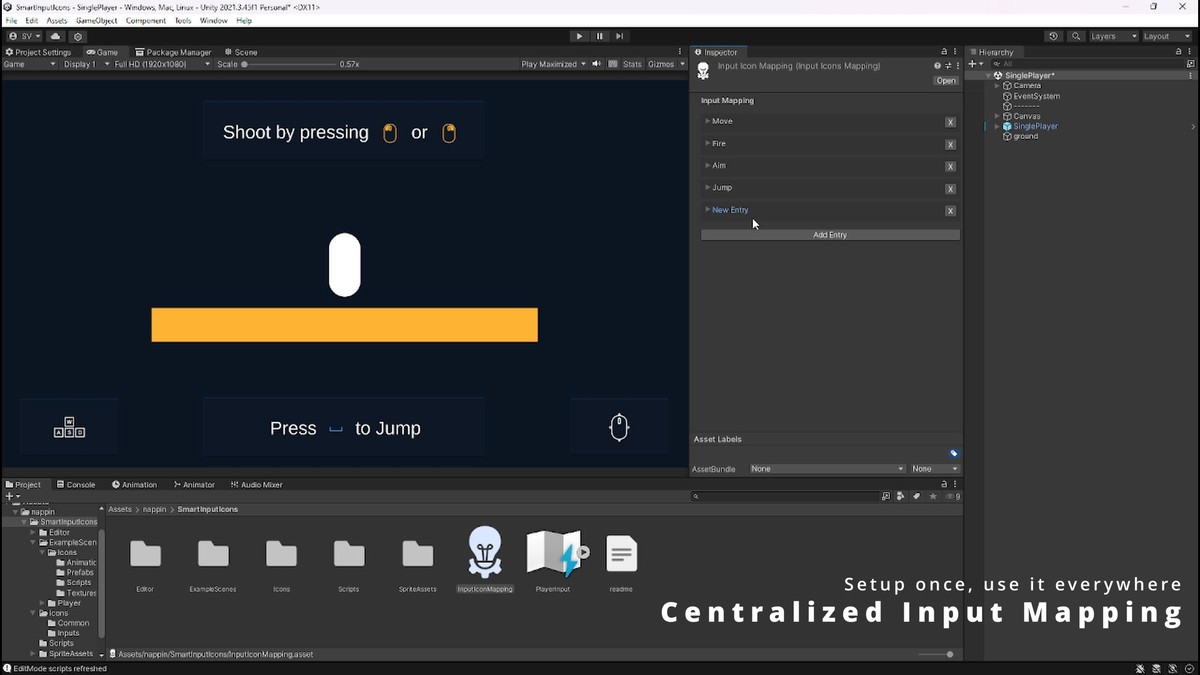Toggle the Stats overlay in the Game view
This screenshot has height=675, width=1200.
click(632, 63)
